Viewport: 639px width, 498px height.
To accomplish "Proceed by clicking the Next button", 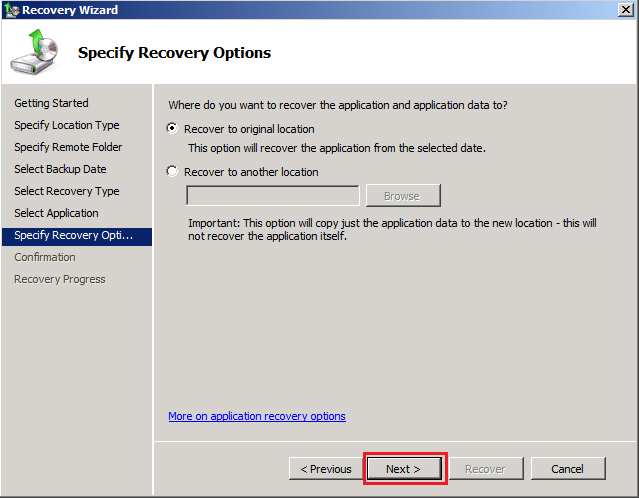I will click(403, 468).
